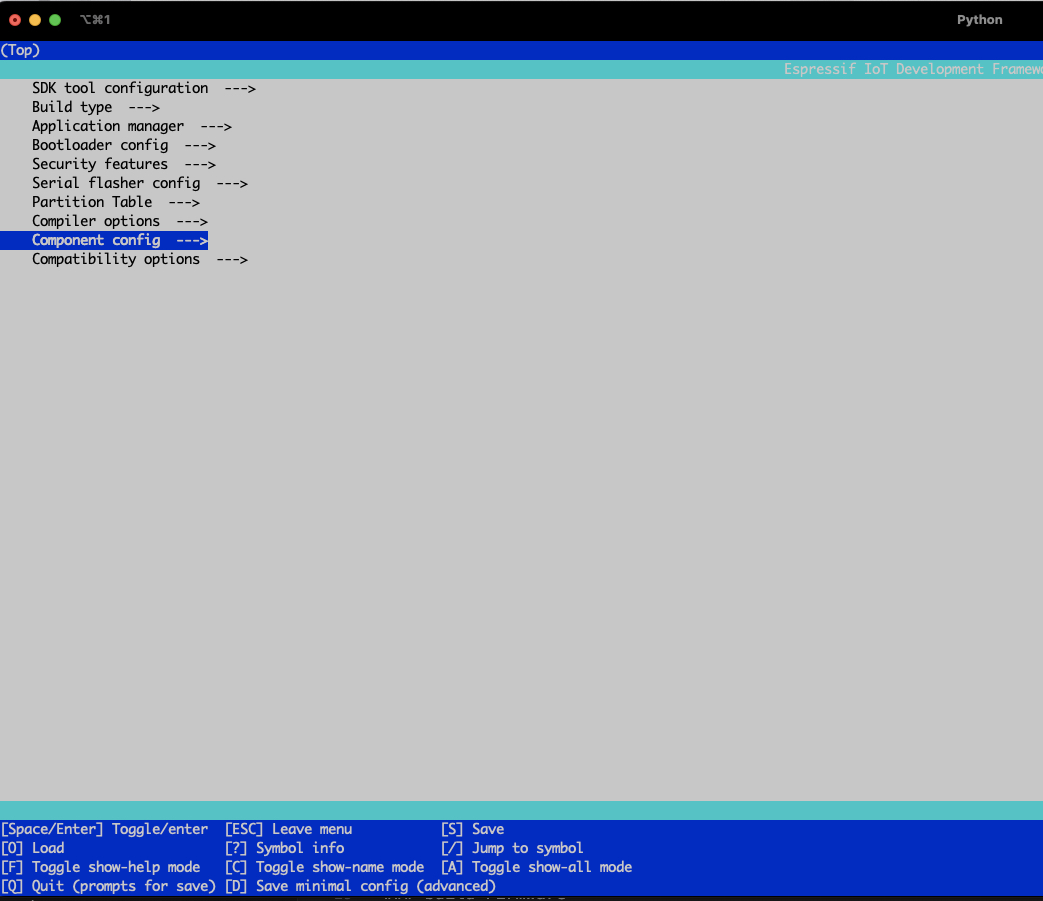
Task: Click the [C] Toggle show-name mode hint
Action: coord(325,867)
